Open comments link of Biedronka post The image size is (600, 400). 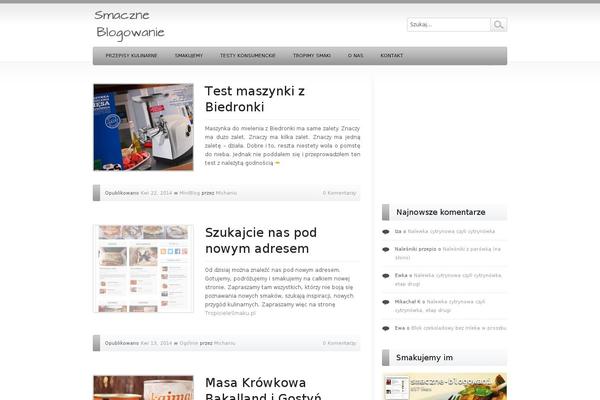tap(339, 193)
